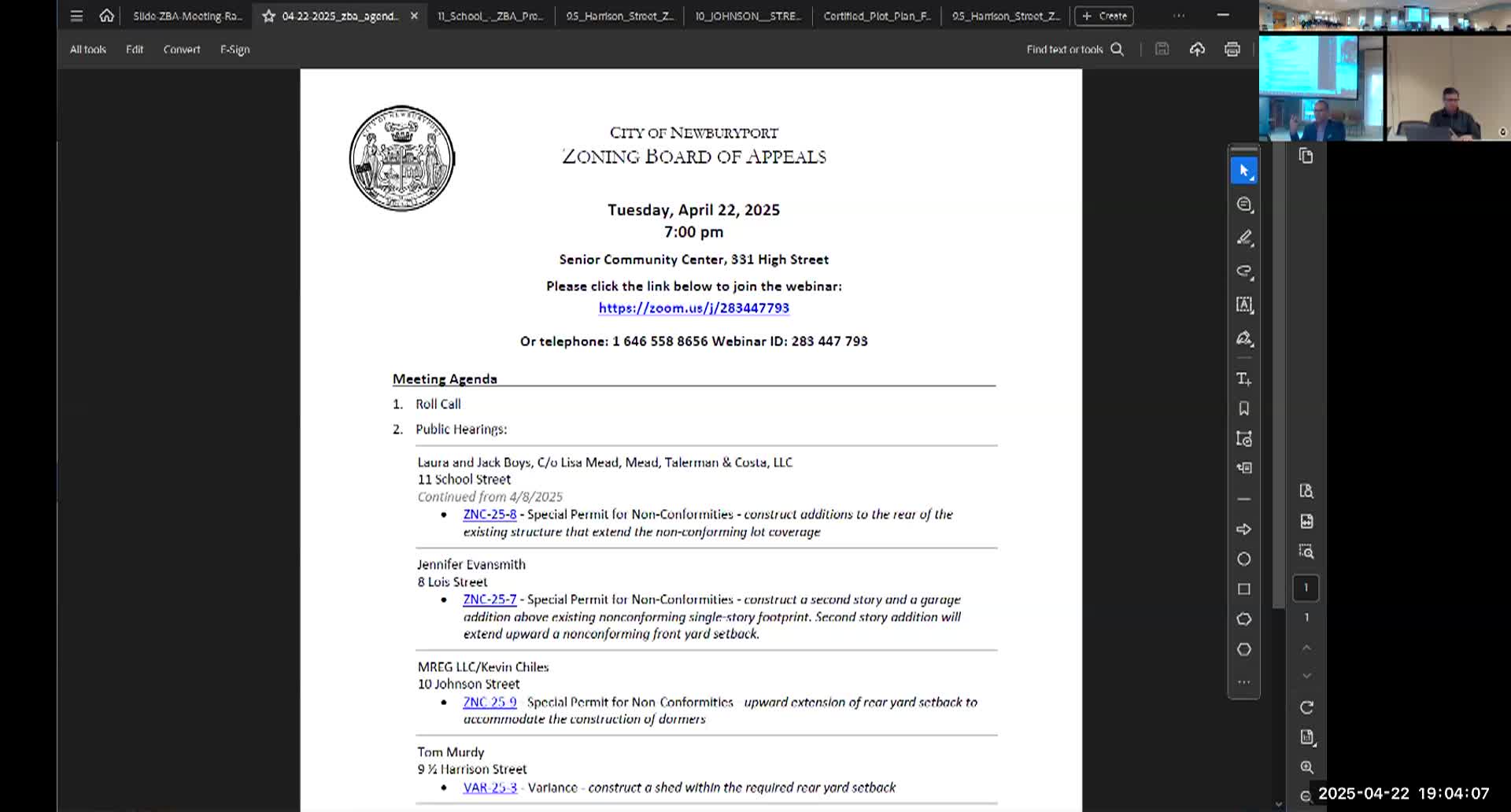
Task: Star the 04-22-2025 agenda tab
Action: point(268,16)
